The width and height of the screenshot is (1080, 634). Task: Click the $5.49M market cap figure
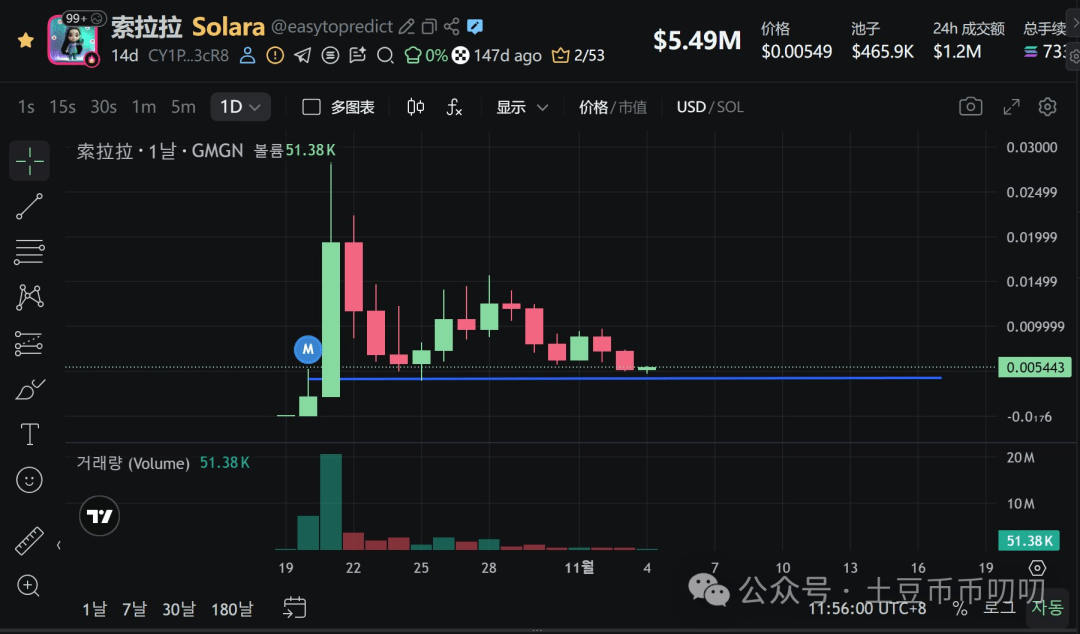pos(697,40)
